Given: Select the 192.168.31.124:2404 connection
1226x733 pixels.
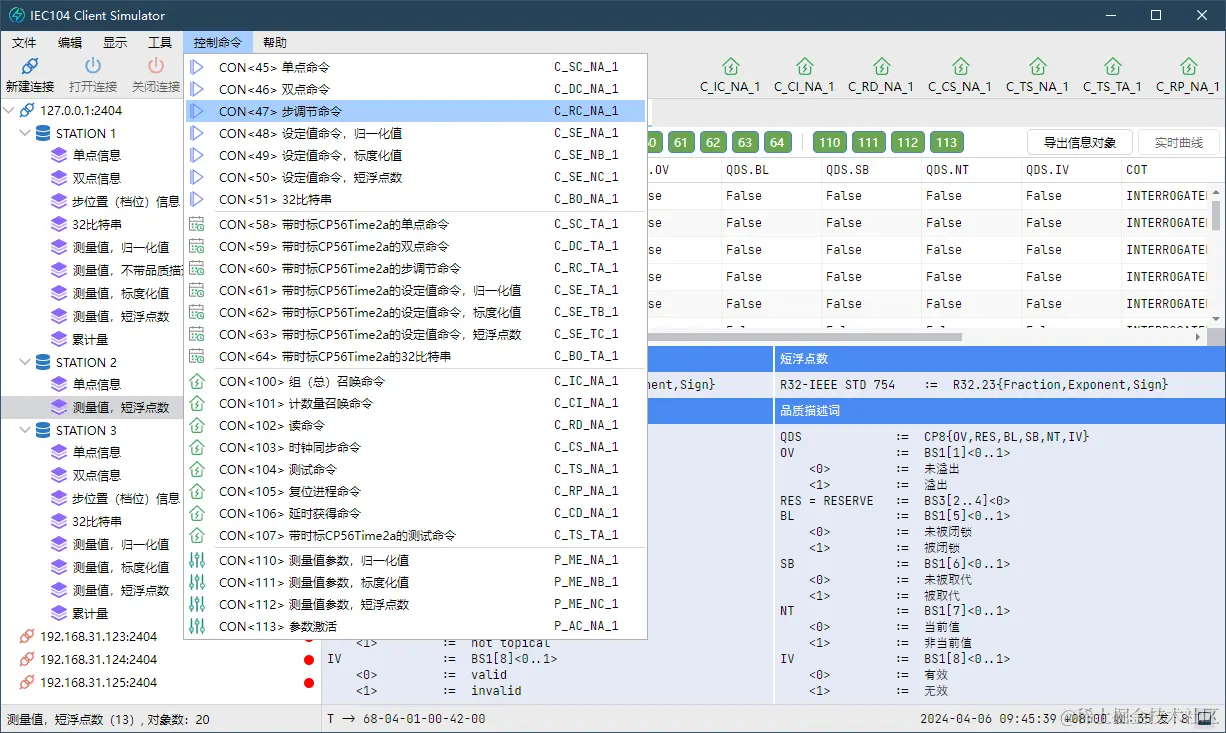Looking at the screenshot, I should click(x=98, y=659).
